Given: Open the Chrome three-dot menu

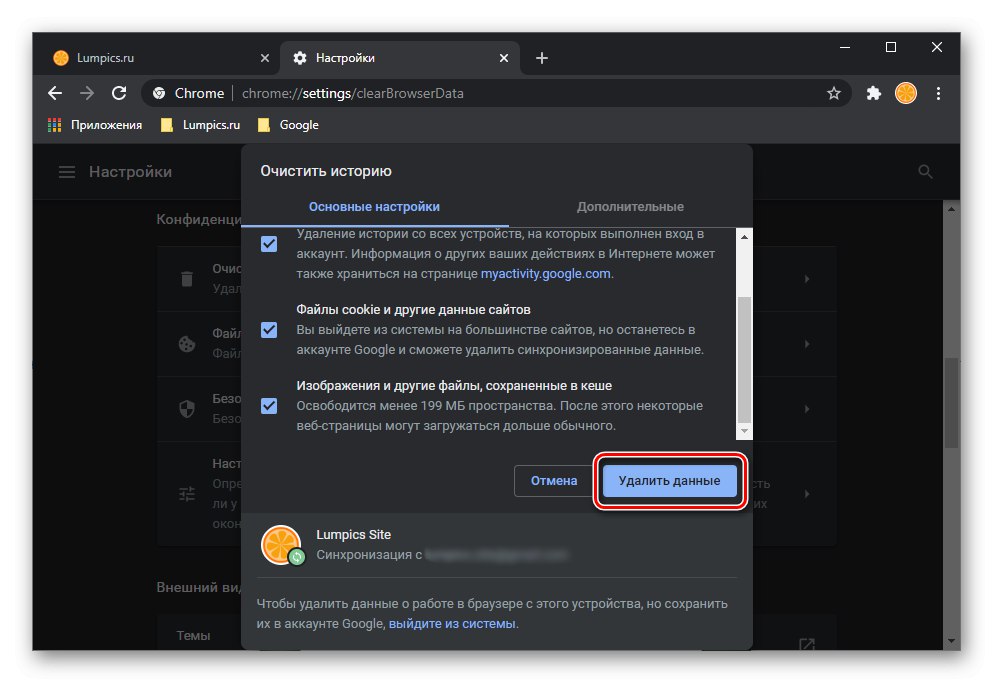Looking at the screenshot, I should coord(938,93).
